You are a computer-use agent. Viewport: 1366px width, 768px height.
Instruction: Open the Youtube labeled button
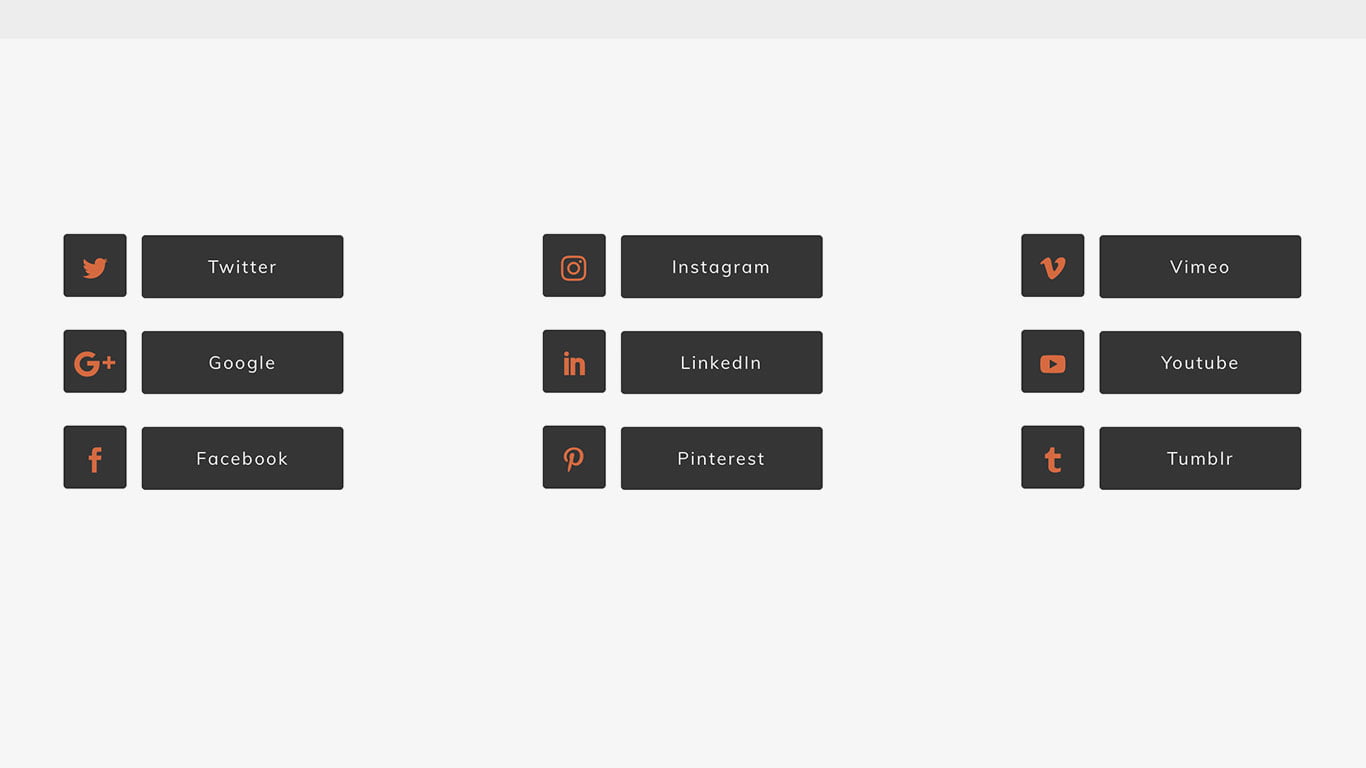click(x=1200, y=363)
